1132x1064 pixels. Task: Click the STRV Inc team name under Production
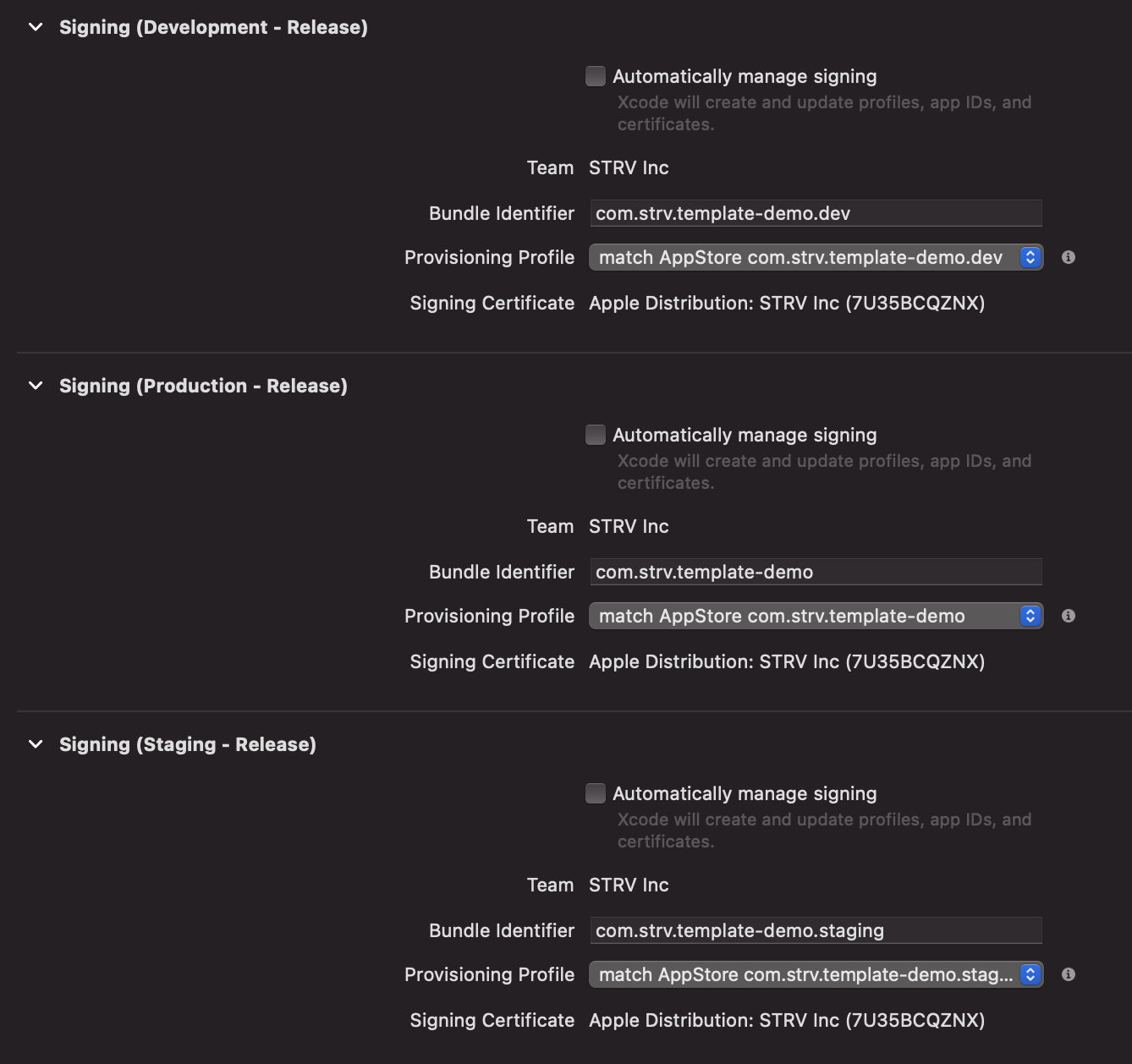(629, 526)
